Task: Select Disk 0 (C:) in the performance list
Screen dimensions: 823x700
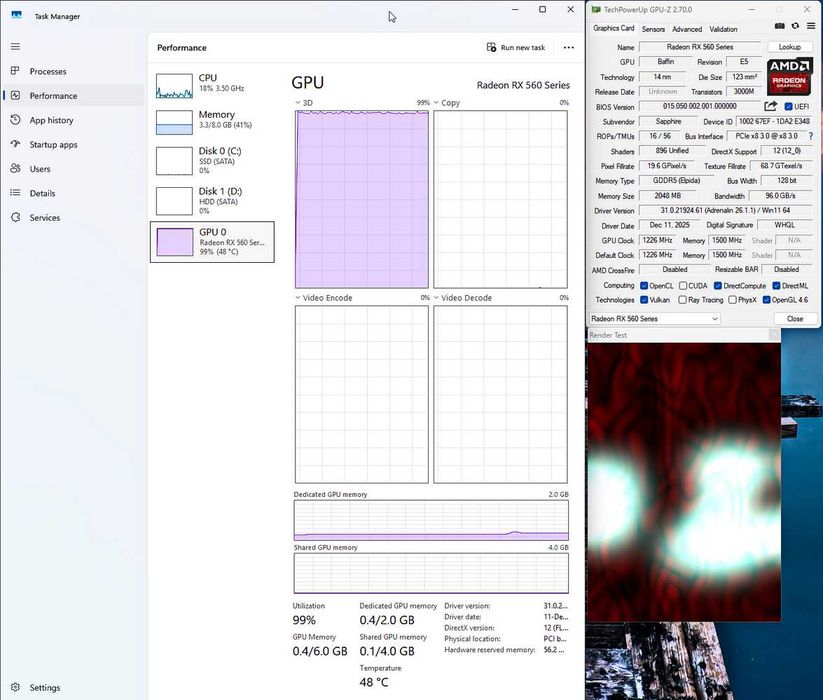Action: [x=212, y=160]
